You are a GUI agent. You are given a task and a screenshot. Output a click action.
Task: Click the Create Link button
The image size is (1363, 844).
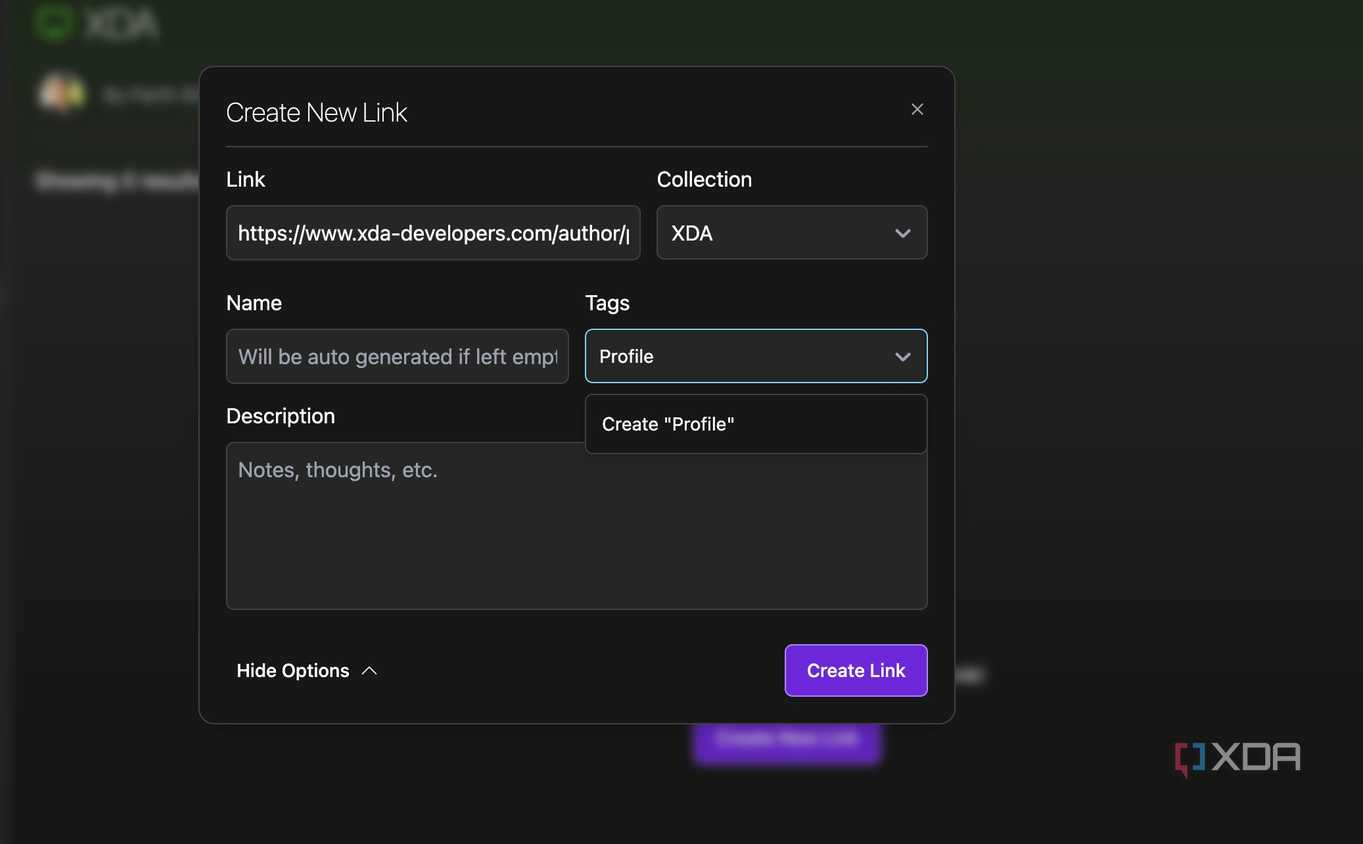click(856, 670)
